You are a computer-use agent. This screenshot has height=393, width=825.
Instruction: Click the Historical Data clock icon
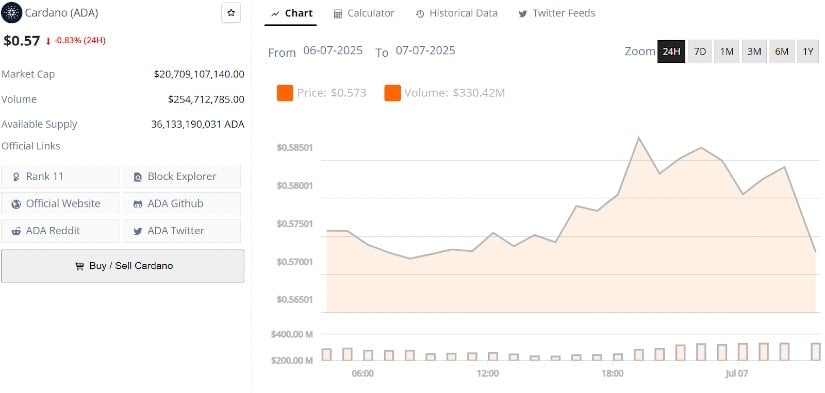pos(420,14)
